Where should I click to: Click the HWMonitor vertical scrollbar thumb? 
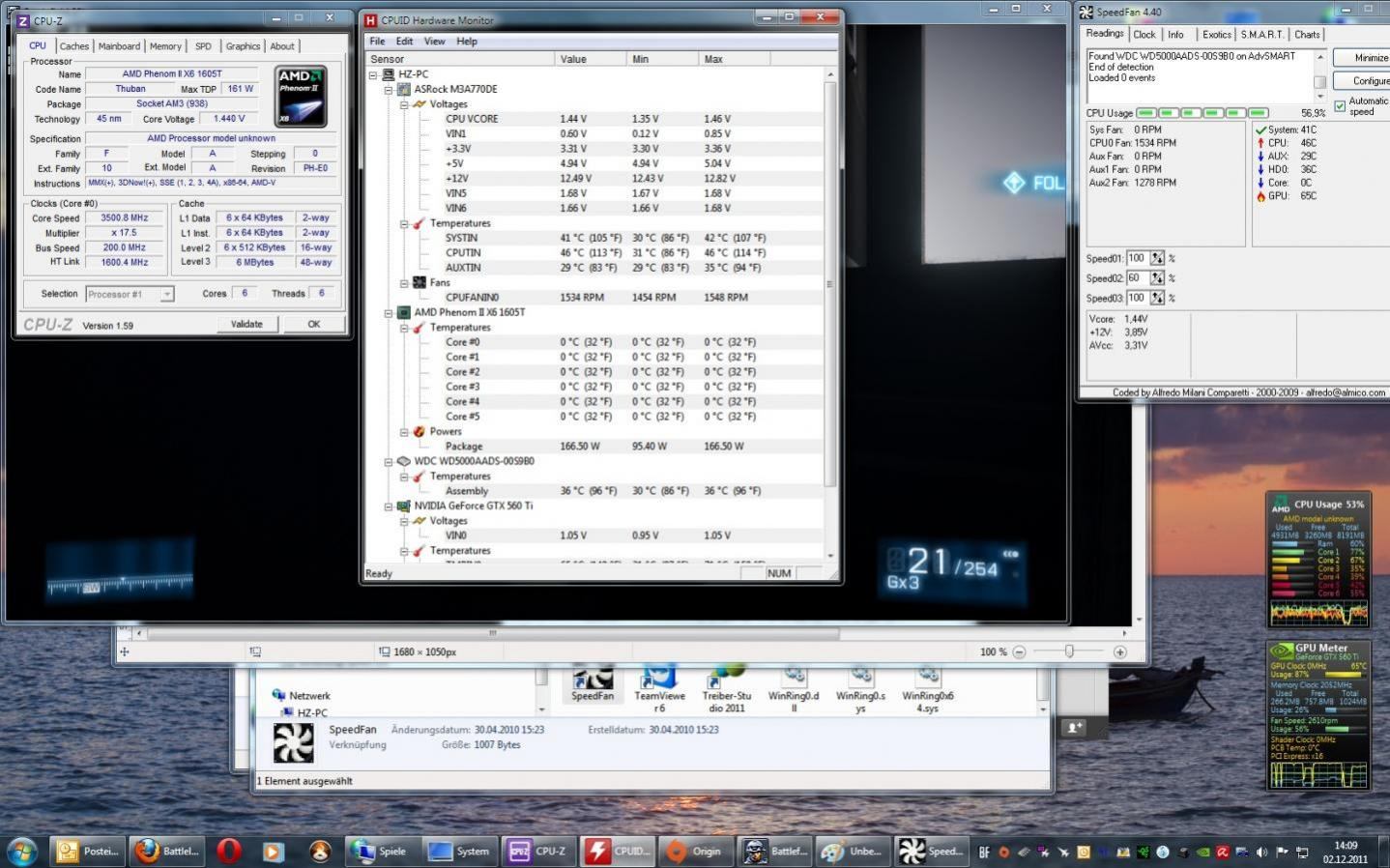[829, 284]
